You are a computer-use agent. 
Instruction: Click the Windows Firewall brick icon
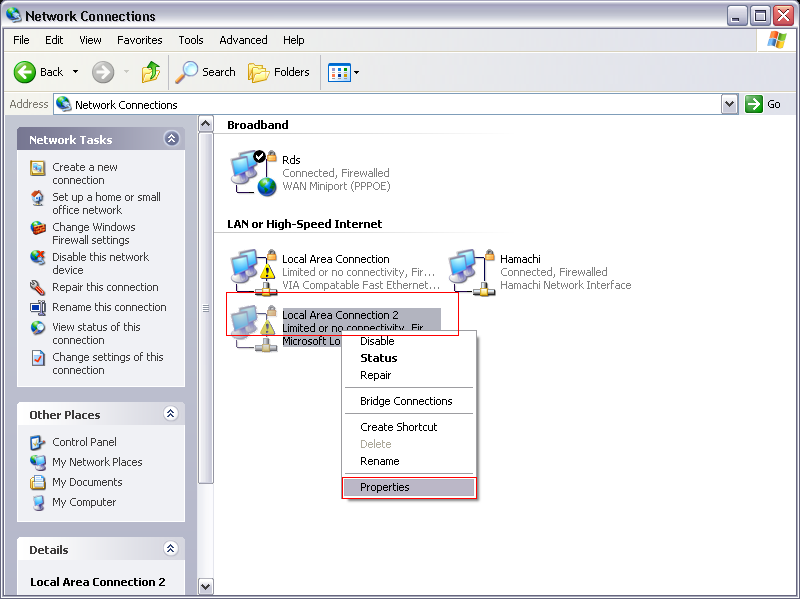pos(38,228)
